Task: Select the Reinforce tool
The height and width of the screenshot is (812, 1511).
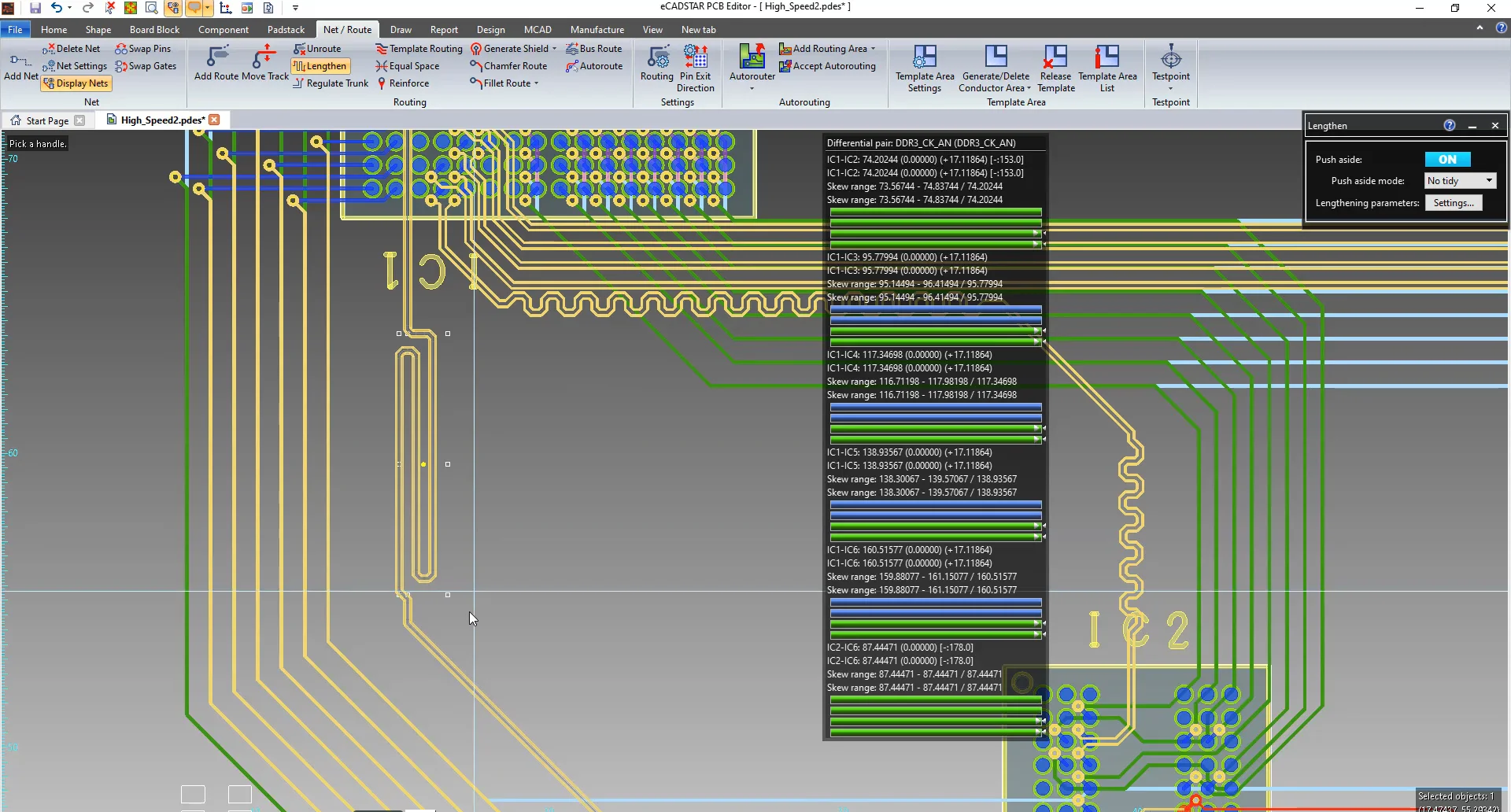Action: click(x=403, y=83)
